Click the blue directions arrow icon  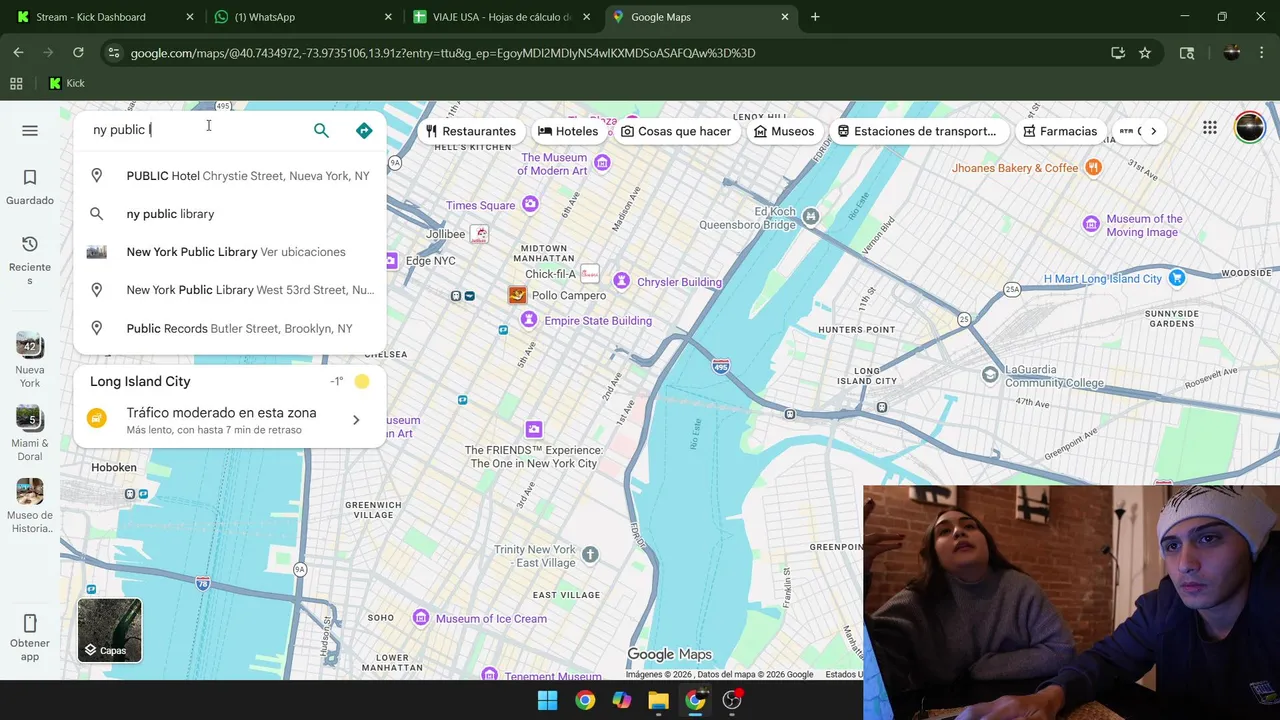pos(364,131)
